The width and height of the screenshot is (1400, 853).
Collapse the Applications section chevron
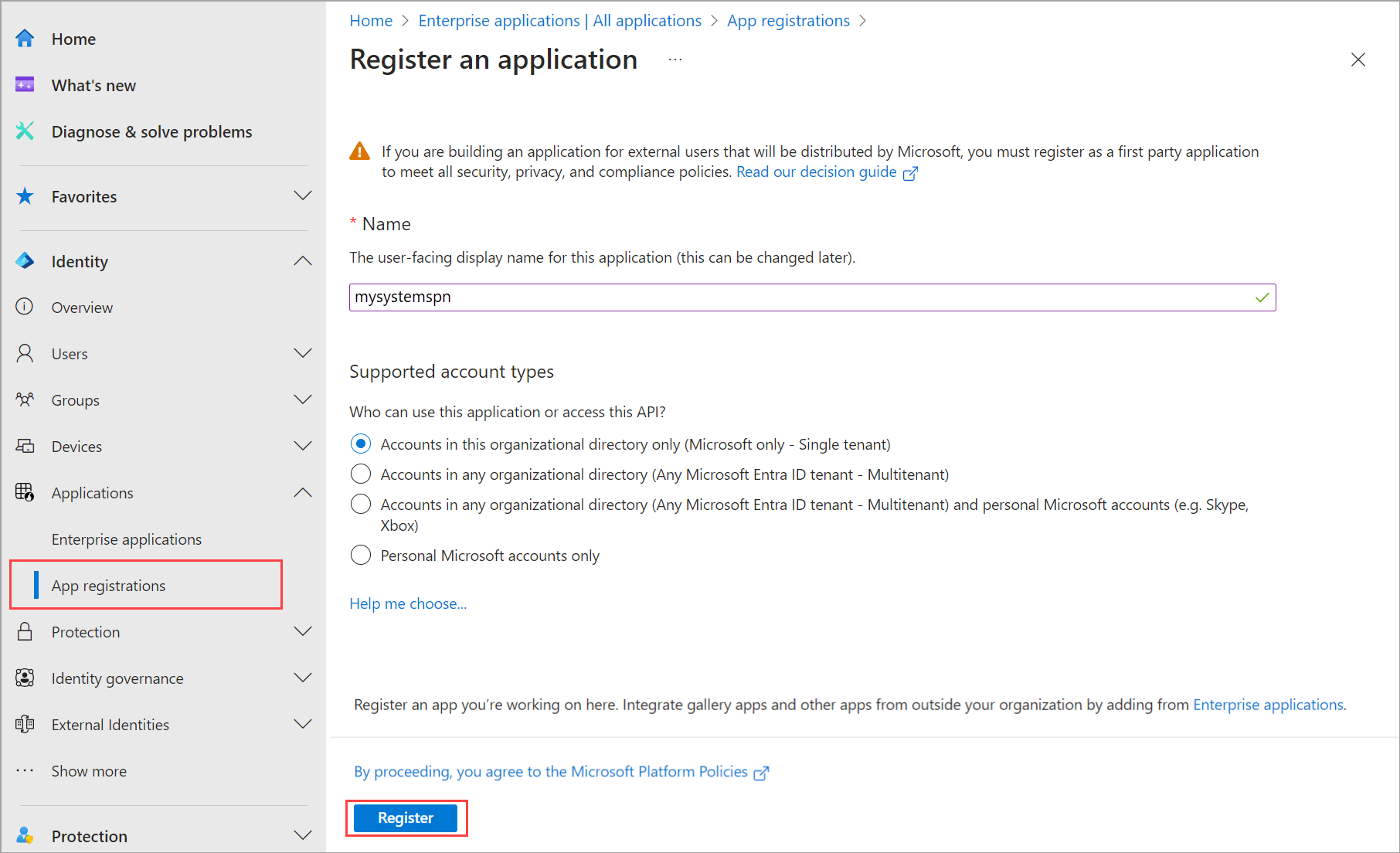[303, 493]
